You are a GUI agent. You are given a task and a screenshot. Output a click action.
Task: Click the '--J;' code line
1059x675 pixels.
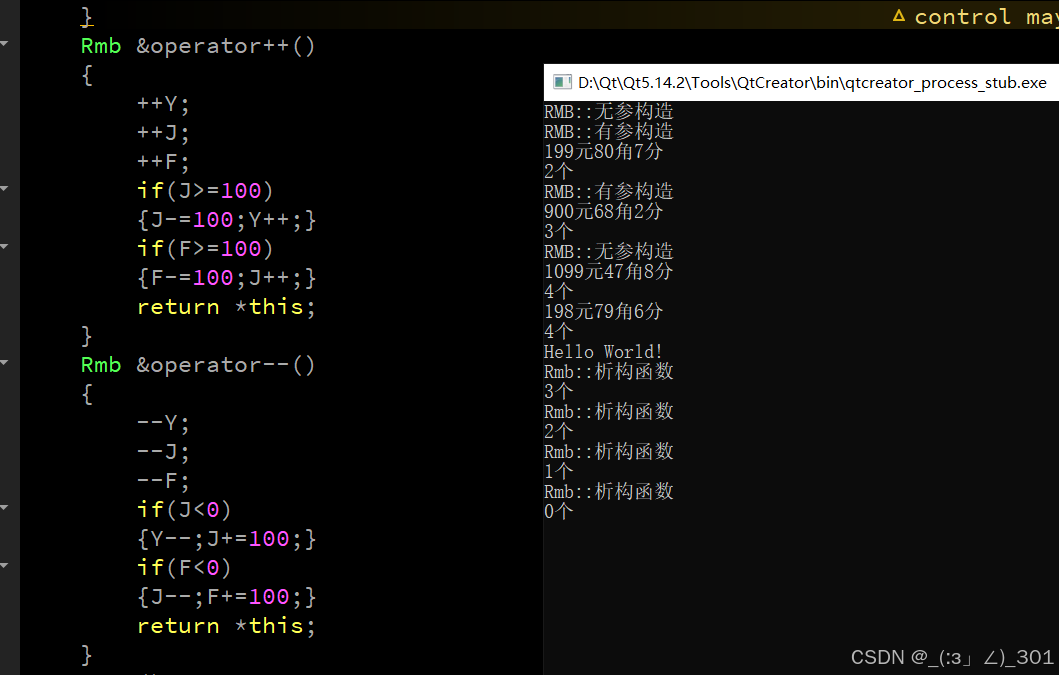click(x=163, y=452)
